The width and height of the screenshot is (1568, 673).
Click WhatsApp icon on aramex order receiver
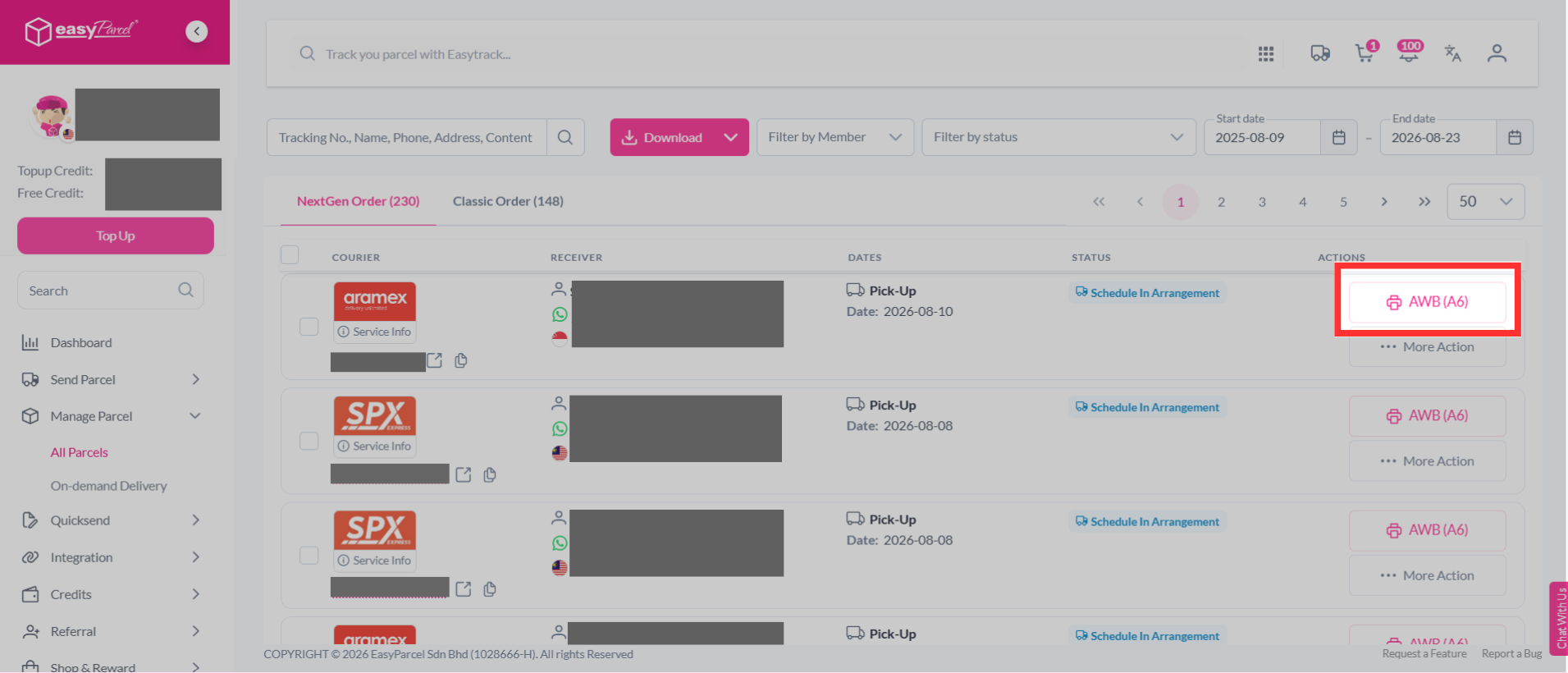[560, 314]
